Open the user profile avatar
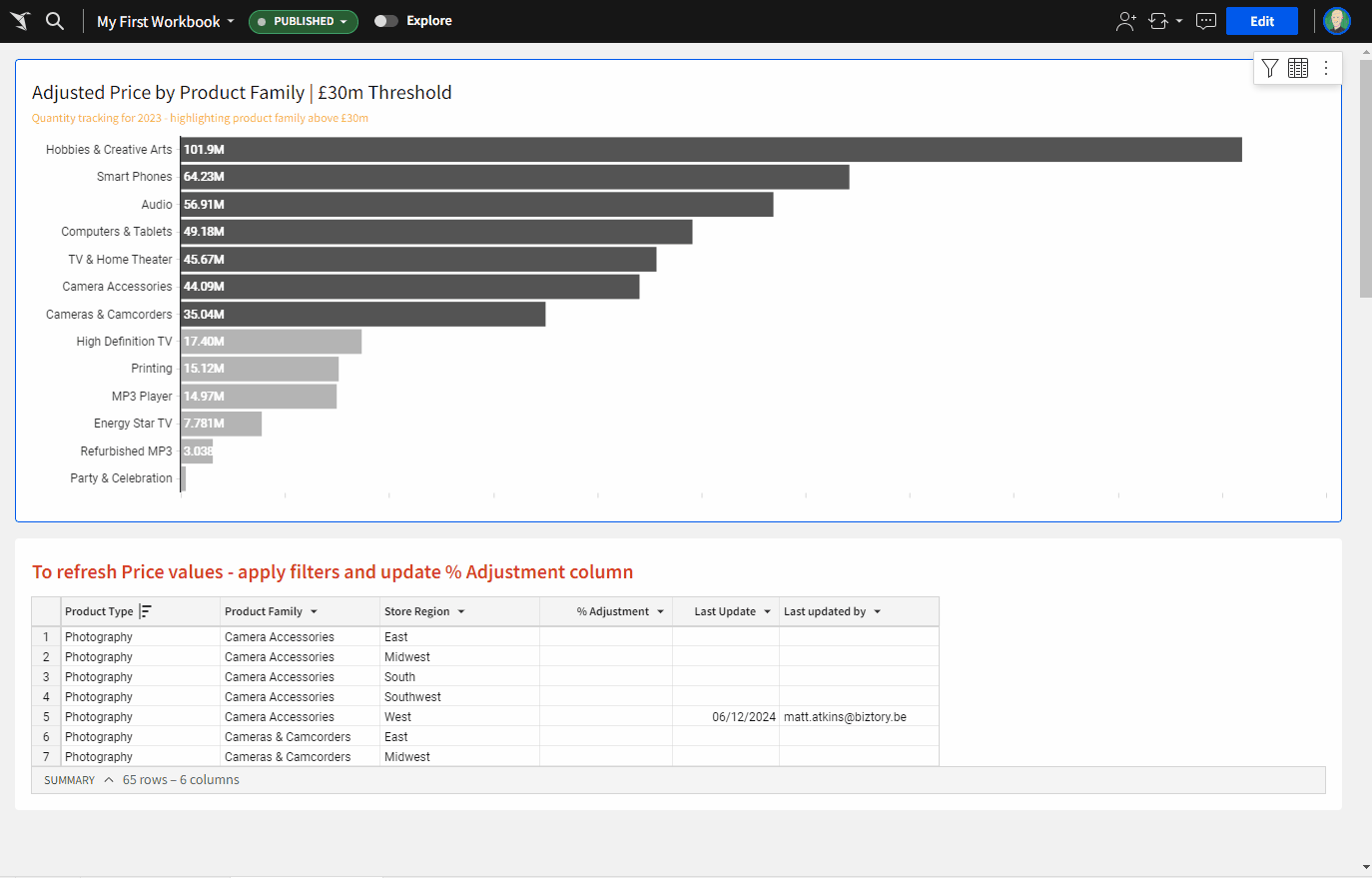 pos(1337,21)
